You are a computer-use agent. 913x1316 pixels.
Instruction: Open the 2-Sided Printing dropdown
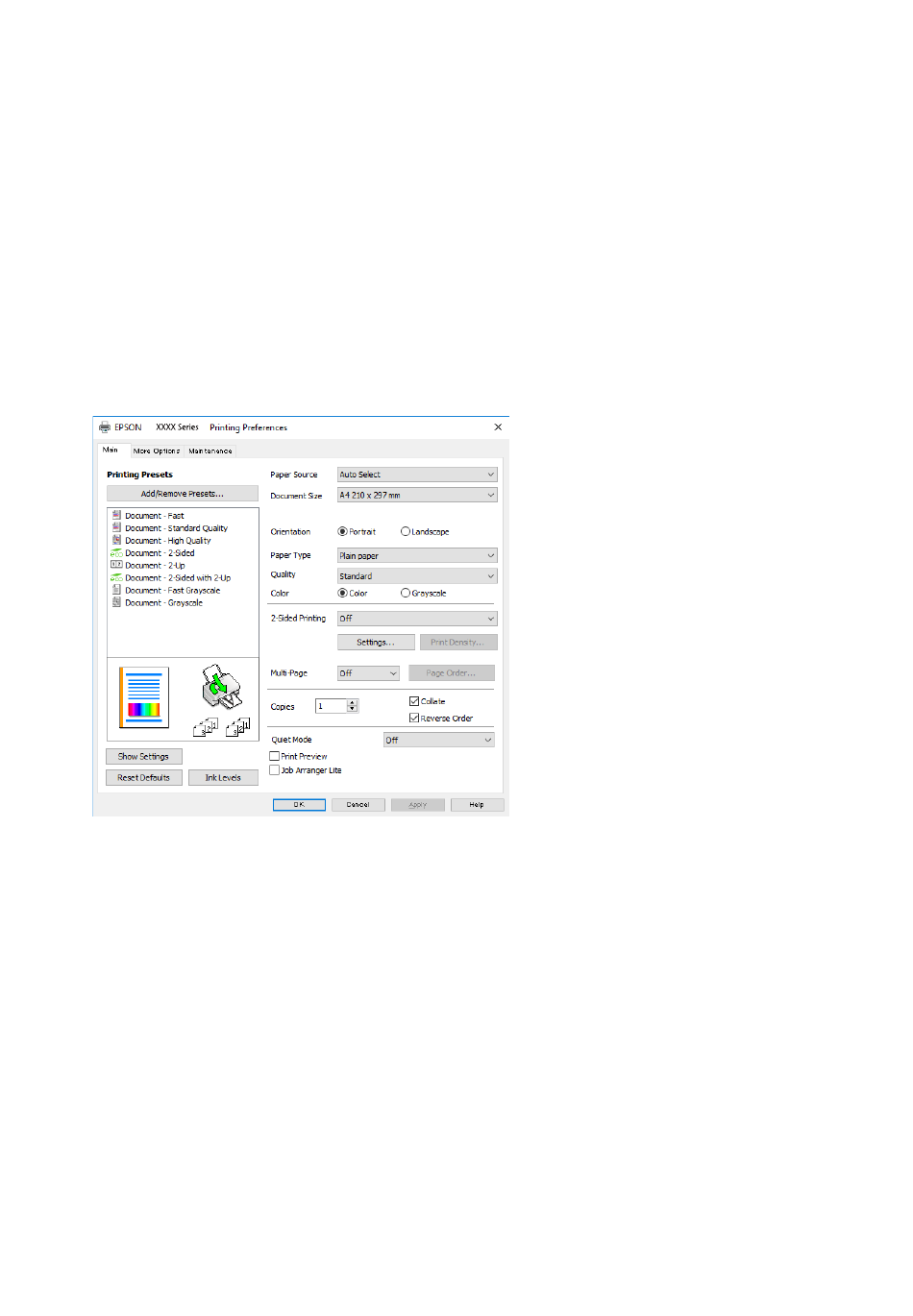tap(417, 618)
